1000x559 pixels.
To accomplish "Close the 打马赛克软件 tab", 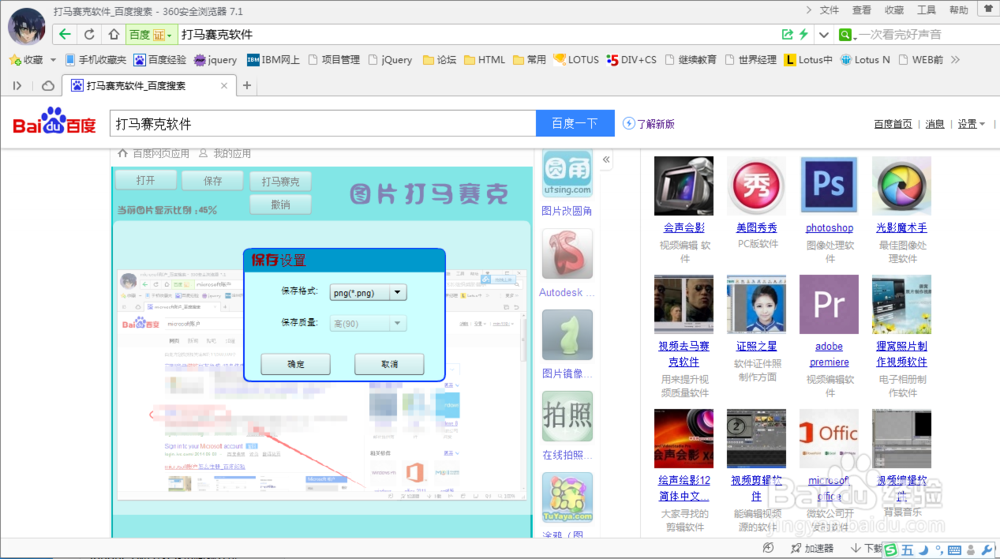I will (224, 85).
